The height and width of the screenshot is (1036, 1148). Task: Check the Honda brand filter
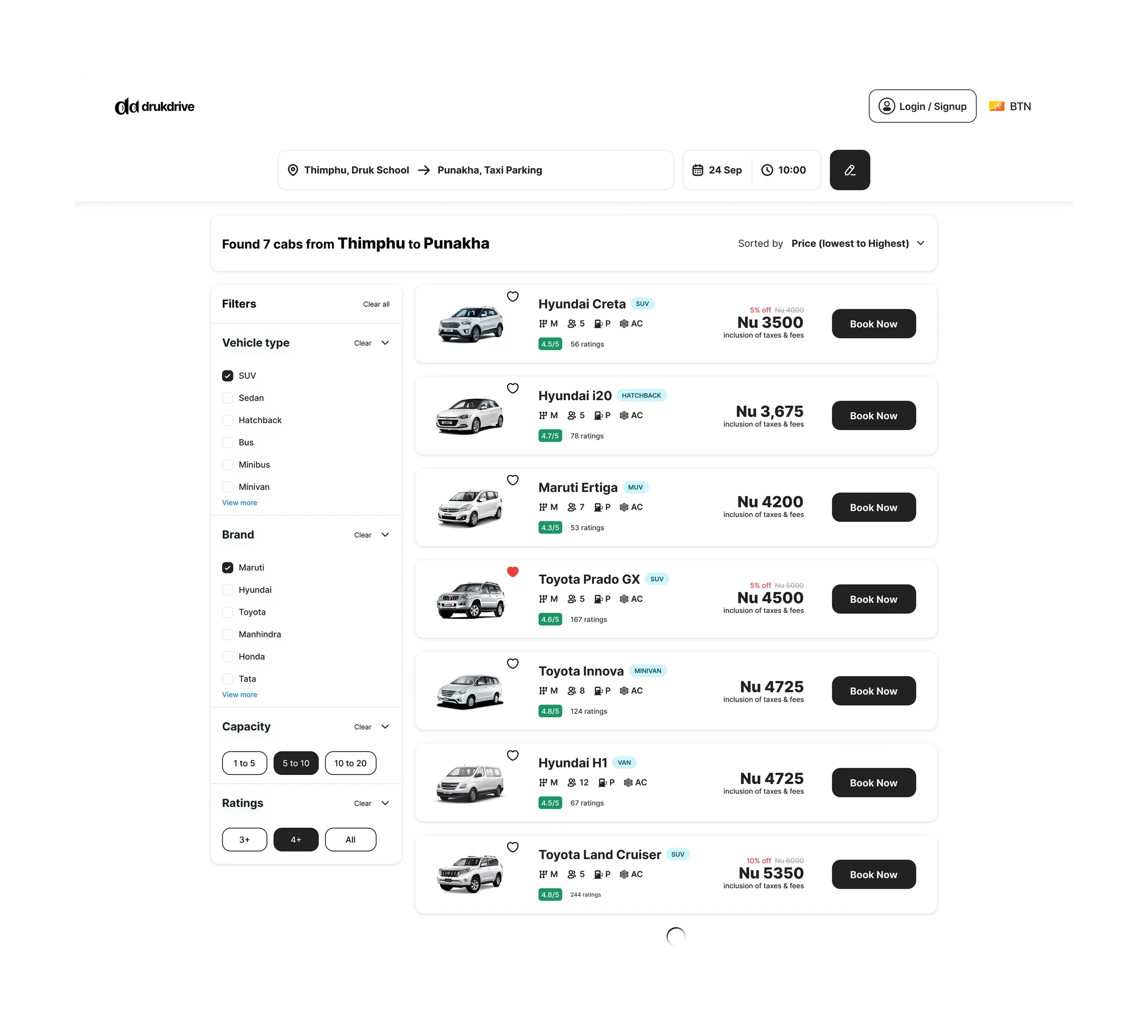click(x=227, y=656)
